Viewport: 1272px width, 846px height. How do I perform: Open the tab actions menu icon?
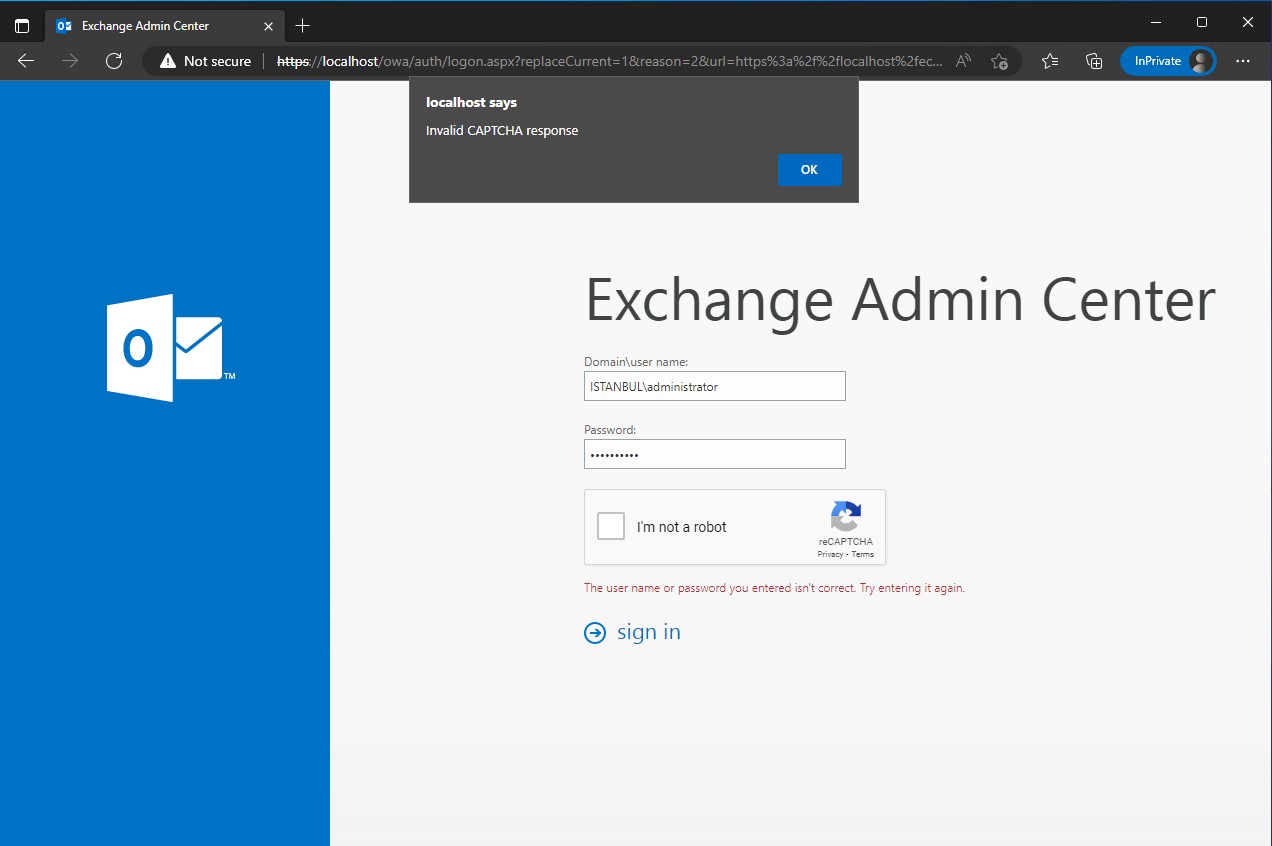coord(22,25)
